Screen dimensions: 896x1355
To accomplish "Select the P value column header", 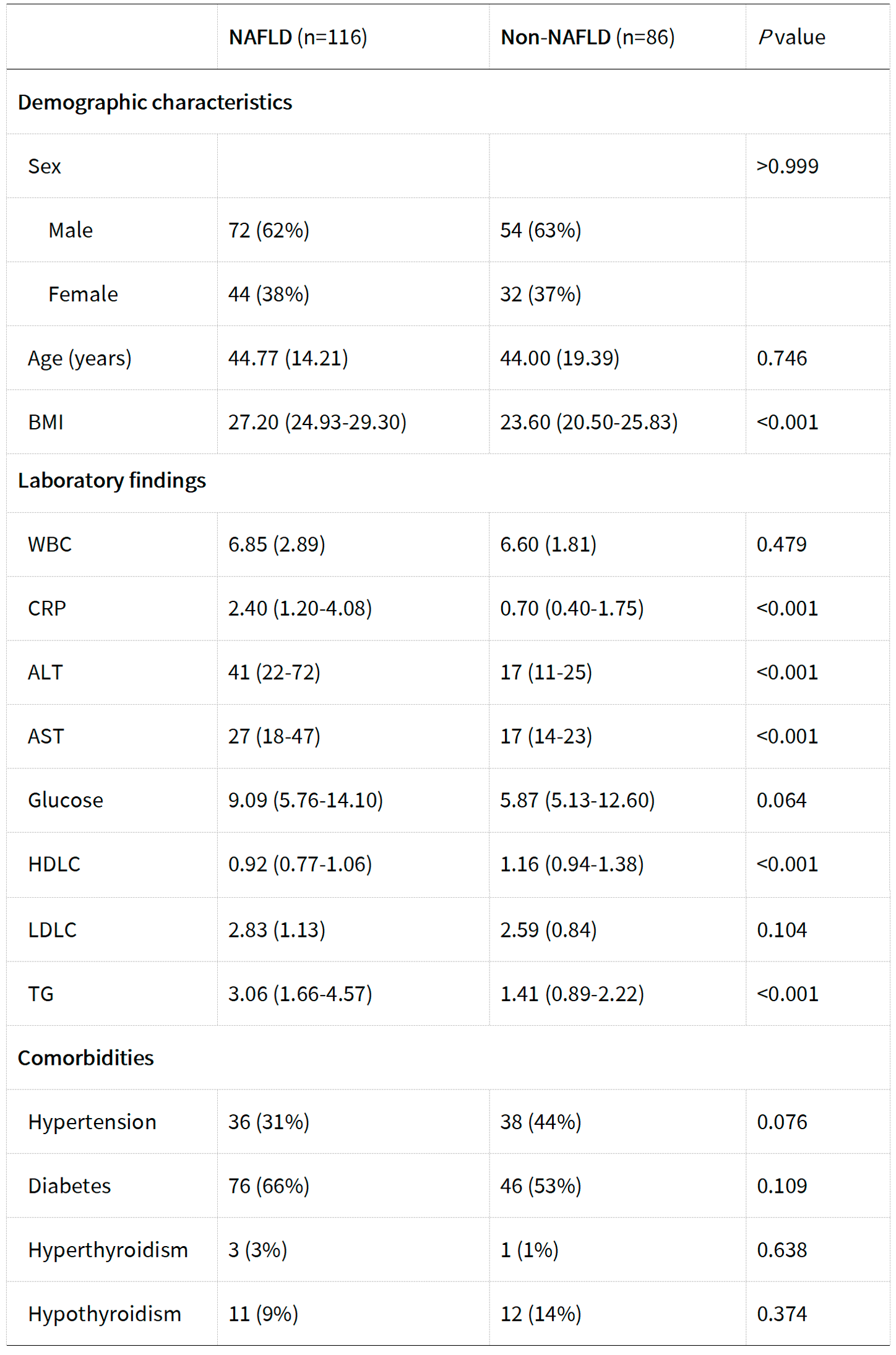I will pyautogui.click(x=791, y=38).
